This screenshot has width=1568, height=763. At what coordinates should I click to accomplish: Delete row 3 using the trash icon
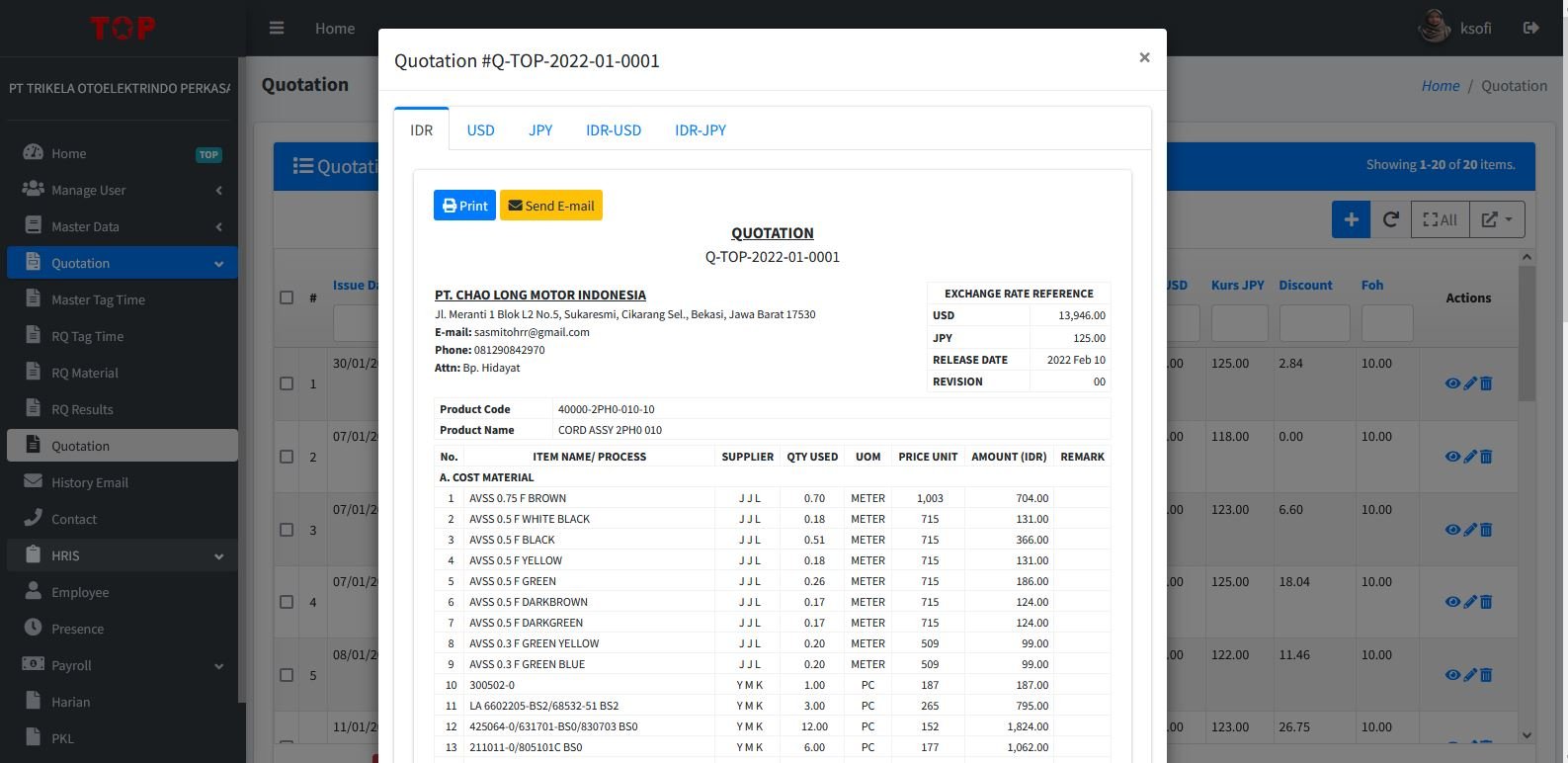tap(1486, 530)
